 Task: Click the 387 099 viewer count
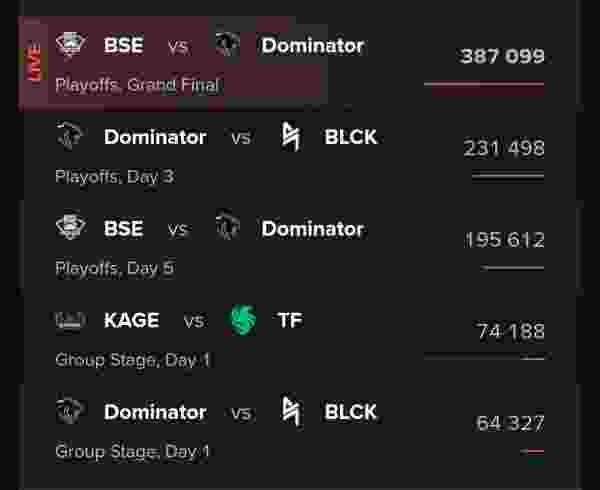tap(502, 56)
